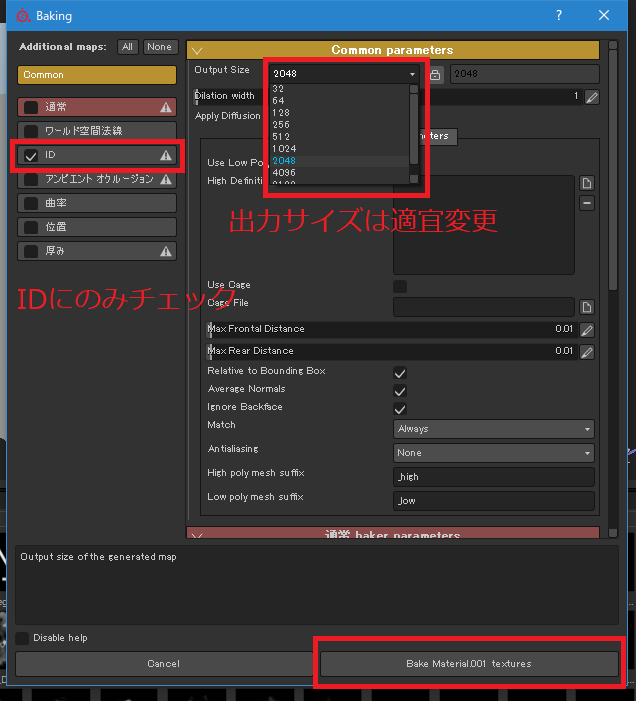Click the Substance Painter logo icon in title bar
The width and height of the screenshot is (636, 701).
click(x=22, y=16)
